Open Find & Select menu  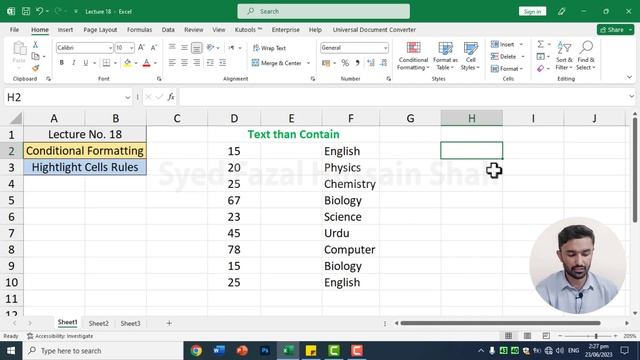point(586,56)
